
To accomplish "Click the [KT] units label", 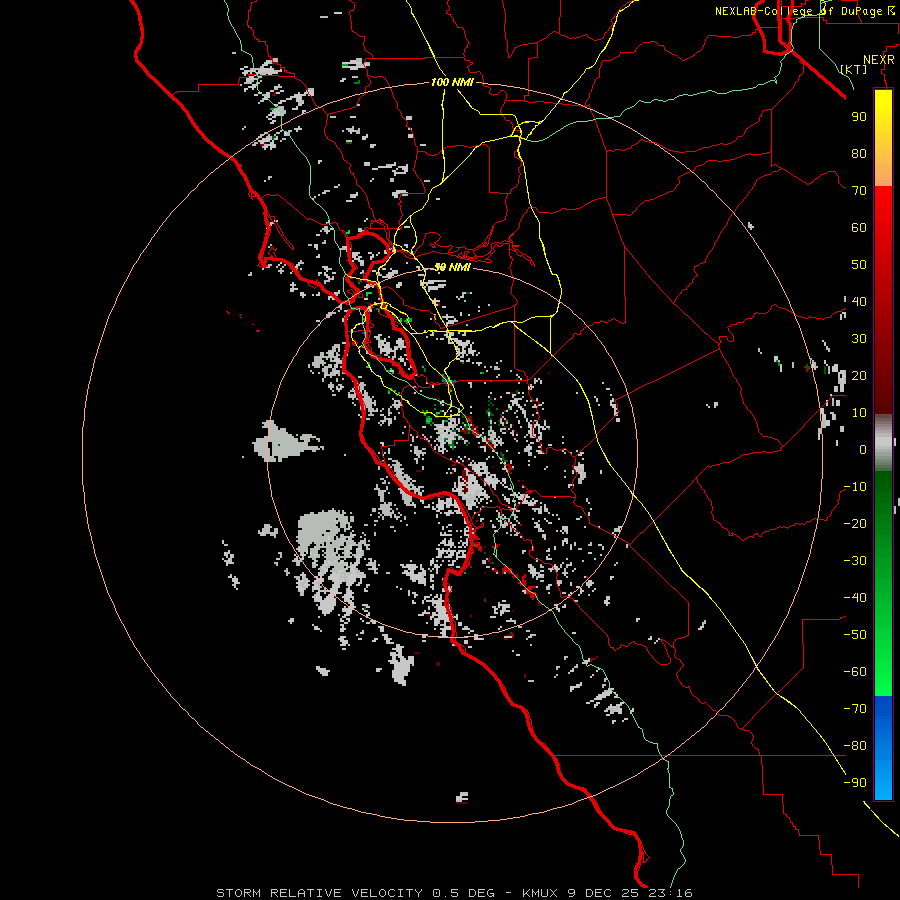I will [854, 69].
